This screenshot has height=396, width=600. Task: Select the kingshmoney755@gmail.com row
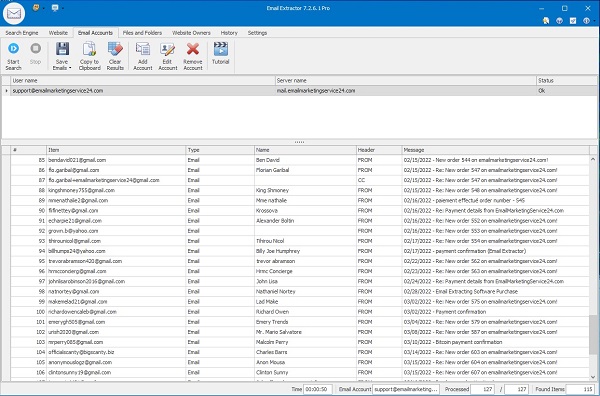300,190
